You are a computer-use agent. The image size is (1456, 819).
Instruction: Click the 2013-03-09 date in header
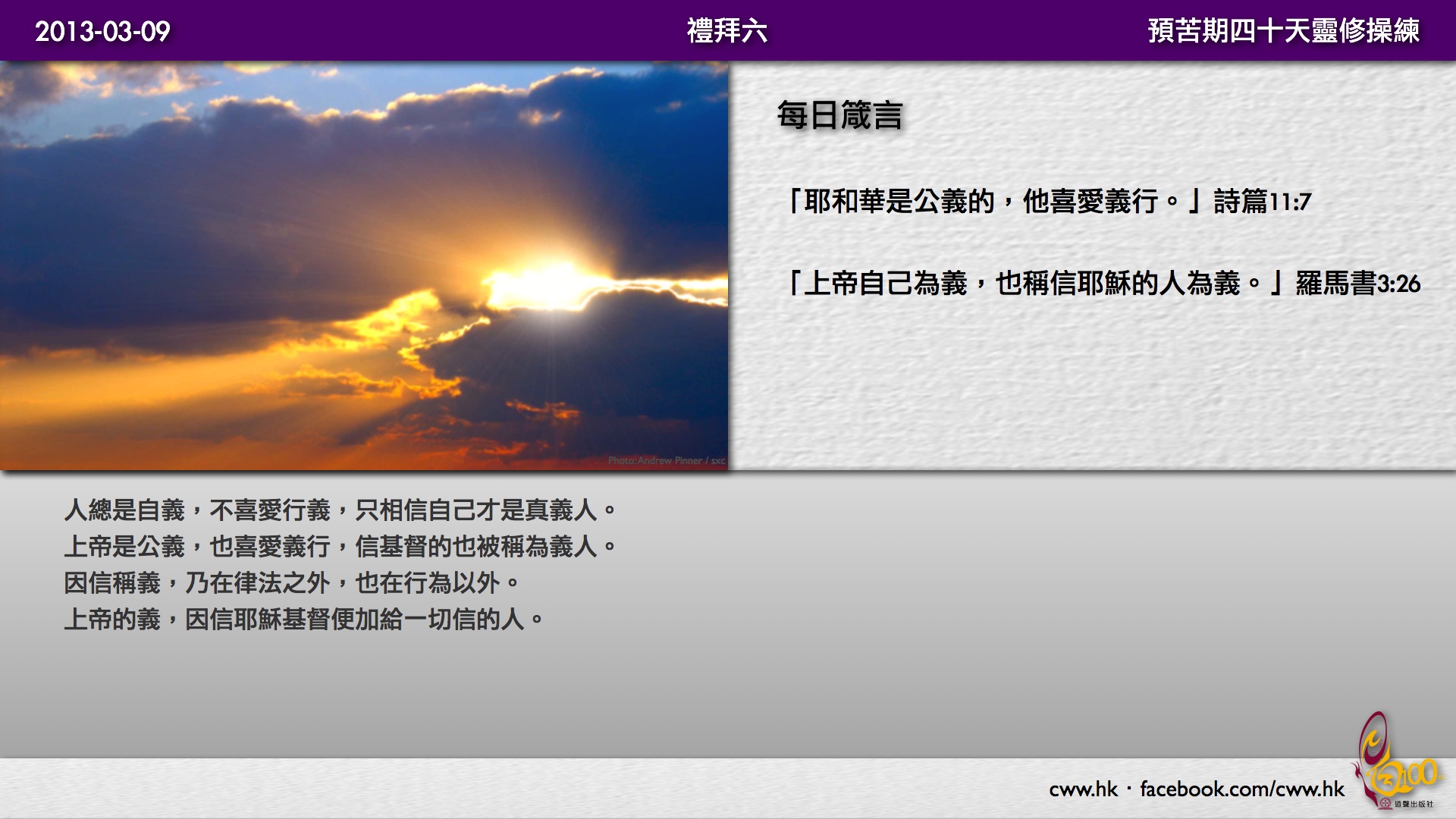[102, 31]
